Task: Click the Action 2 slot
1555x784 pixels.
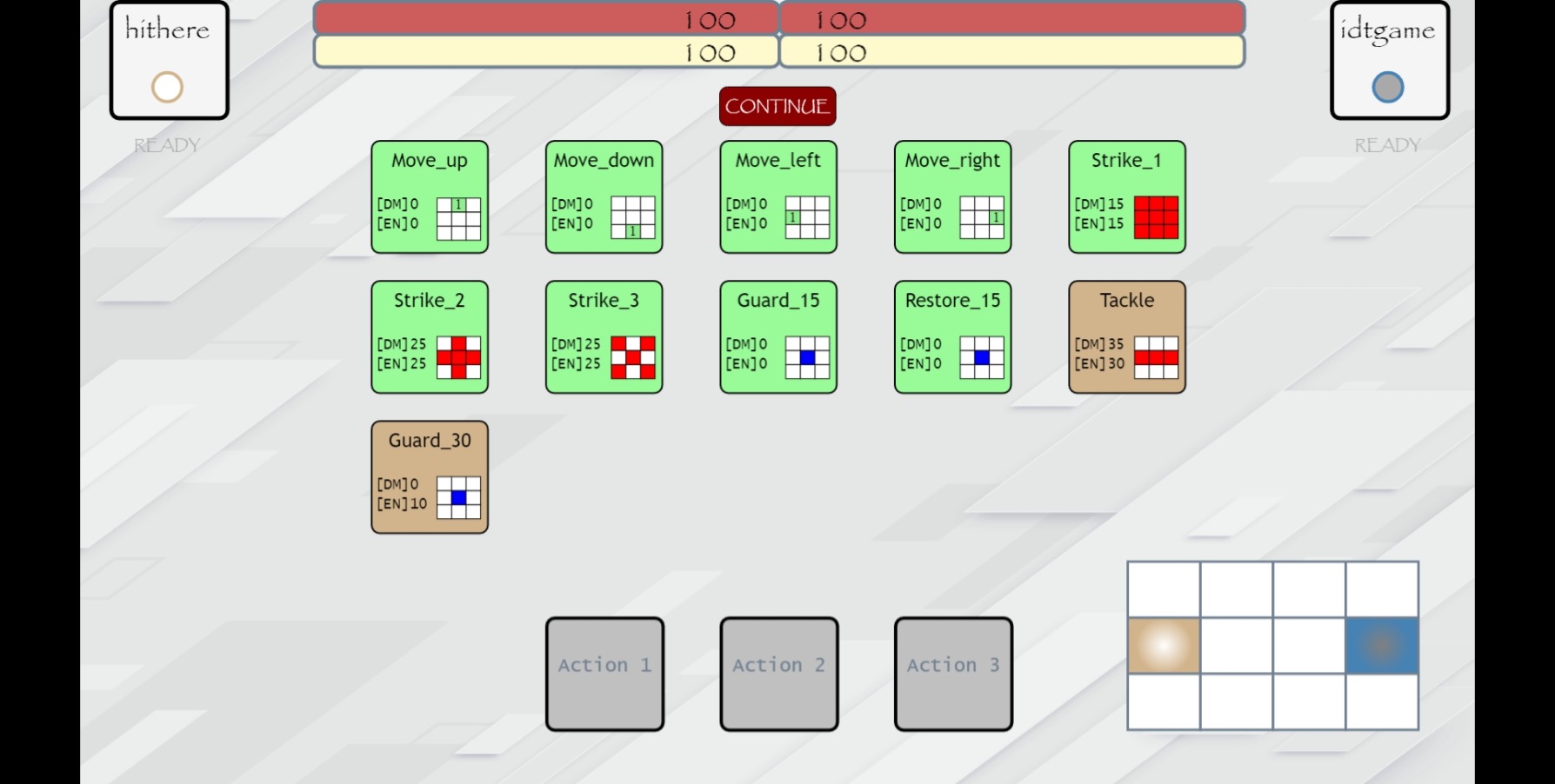Action: [779, 674]
